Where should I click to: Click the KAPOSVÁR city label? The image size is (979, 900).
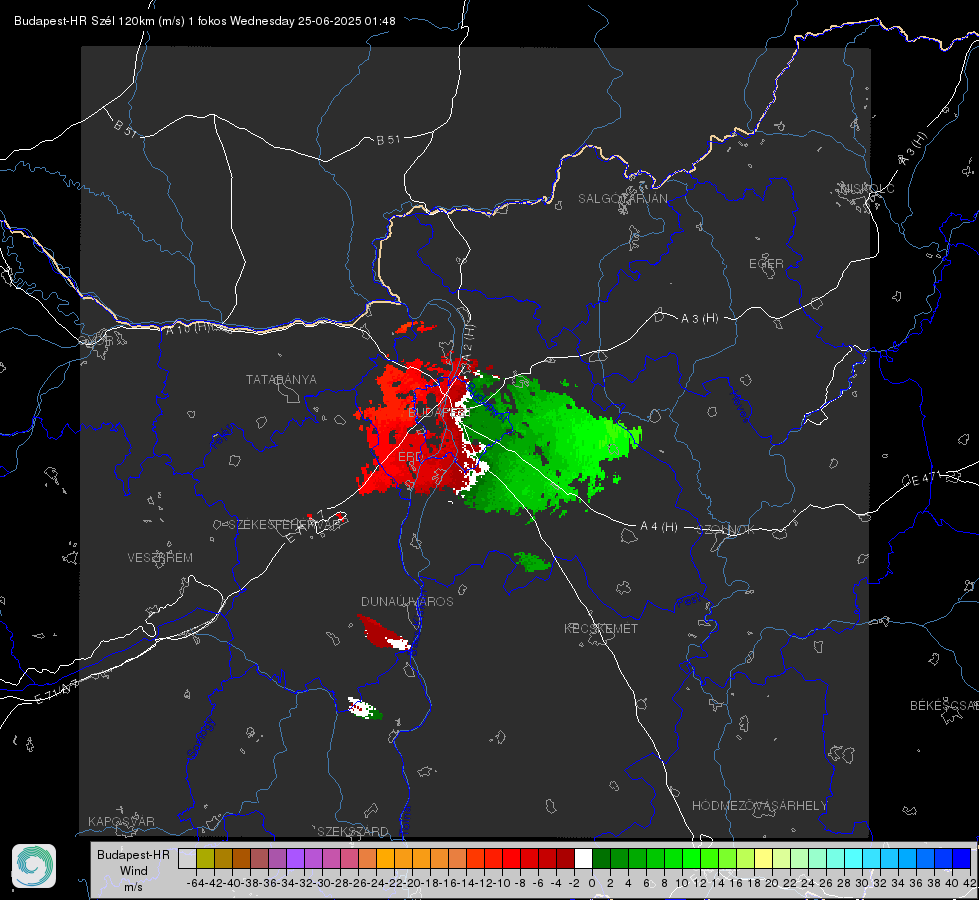click(121, 821)
